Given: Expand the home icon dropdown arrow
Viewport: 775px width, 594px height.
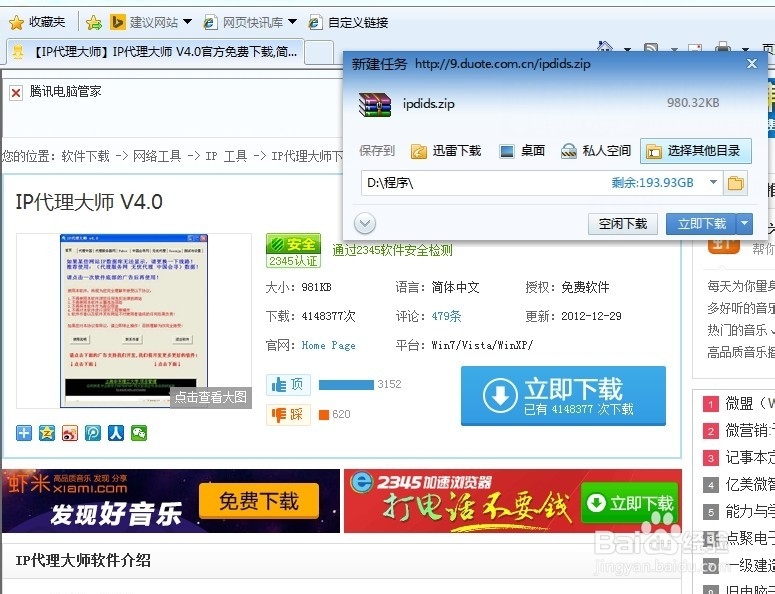Looking at the screenshot, I should tap(627, 49).
